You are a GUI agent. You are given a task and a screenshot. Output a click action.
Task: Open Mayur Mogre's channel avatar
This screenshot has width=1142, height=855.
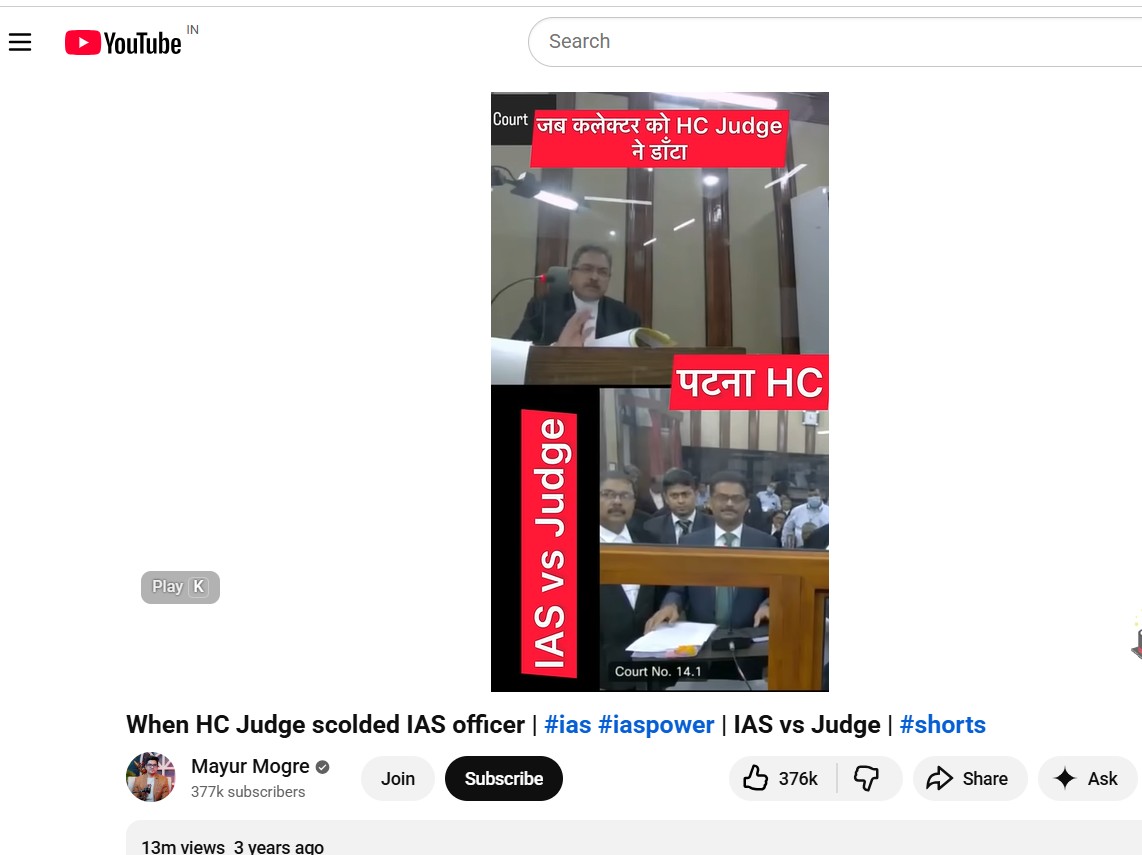tap(151, 778)
